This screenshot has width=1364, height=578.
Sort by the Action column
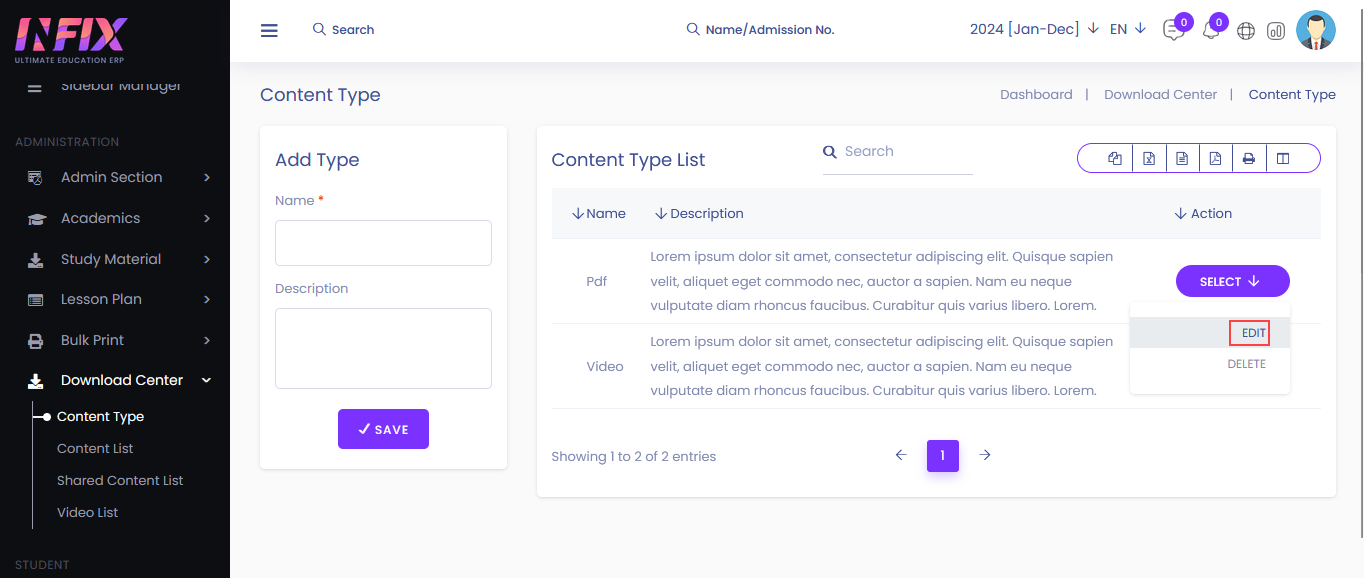(1203, 214)
